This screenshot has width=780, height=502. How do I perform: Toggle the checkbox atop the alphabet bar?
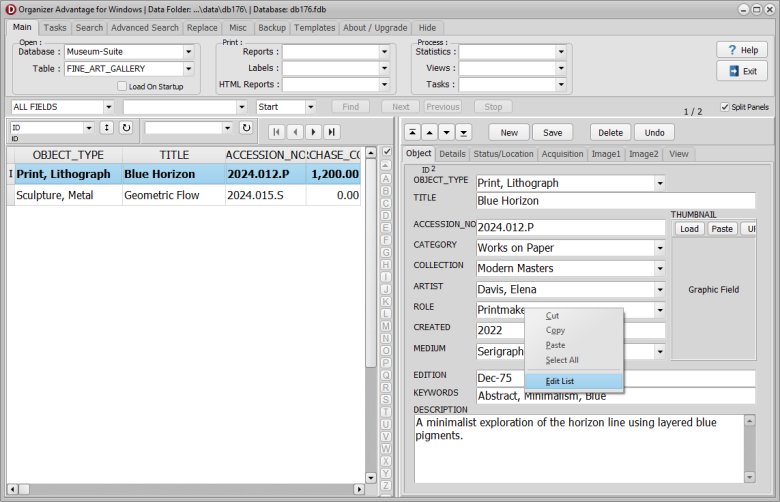point(385,152)
